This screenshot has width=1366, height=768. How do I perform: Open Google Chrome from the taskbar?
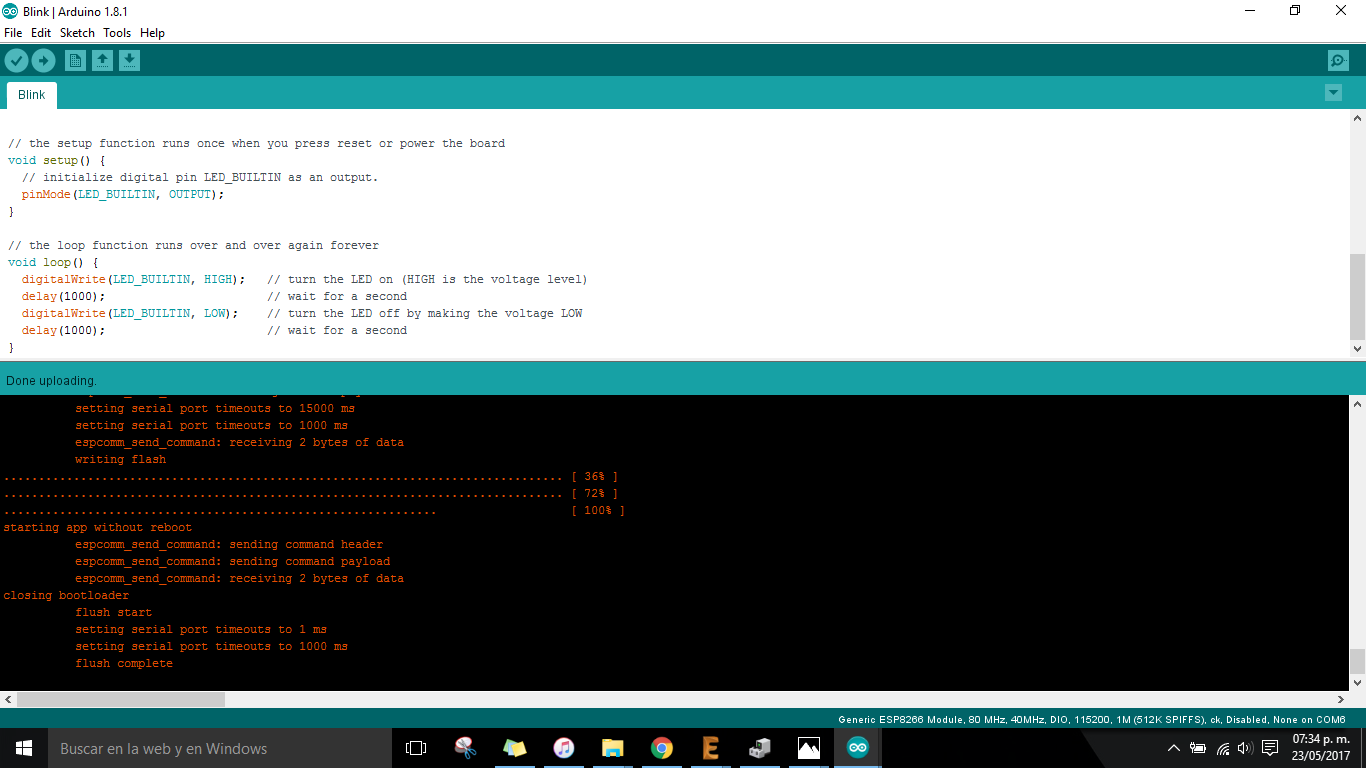tap(661, 748)
